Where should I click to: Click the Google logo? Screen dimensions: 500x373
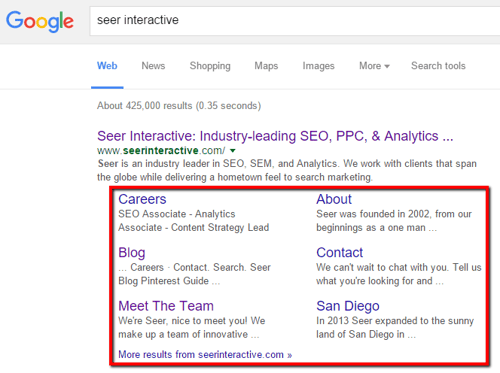pos(40,21)
